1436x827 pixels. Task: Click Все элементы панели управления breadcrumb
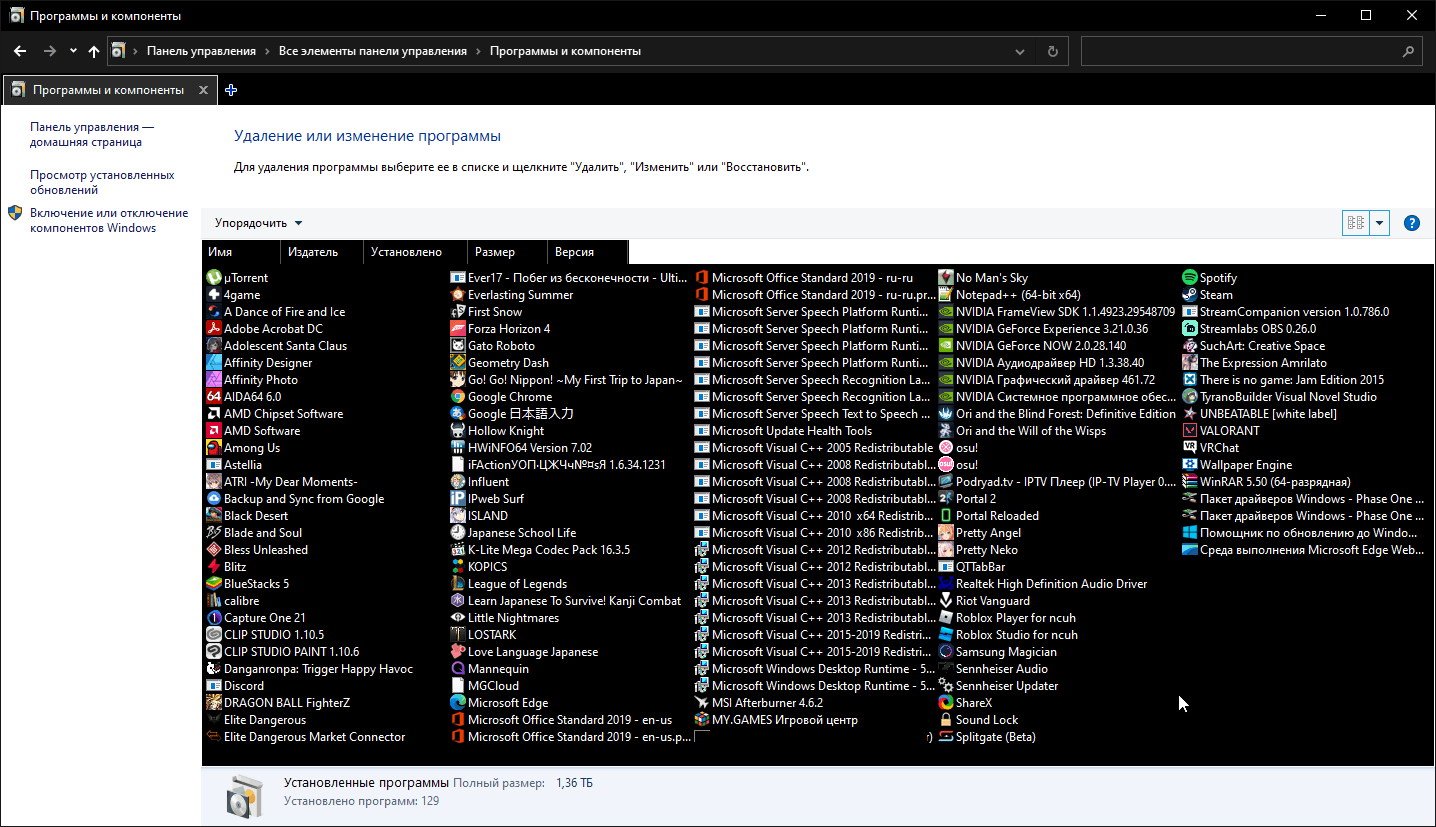click(x=373, y=51)
